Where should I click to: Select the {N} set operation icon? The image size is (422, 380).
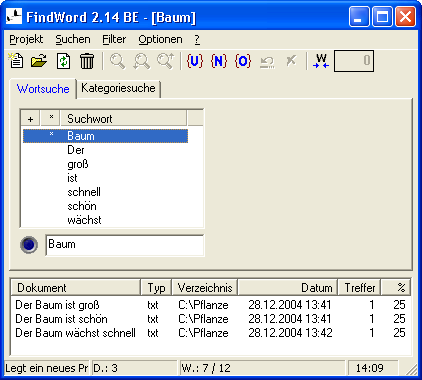point(219,61)
